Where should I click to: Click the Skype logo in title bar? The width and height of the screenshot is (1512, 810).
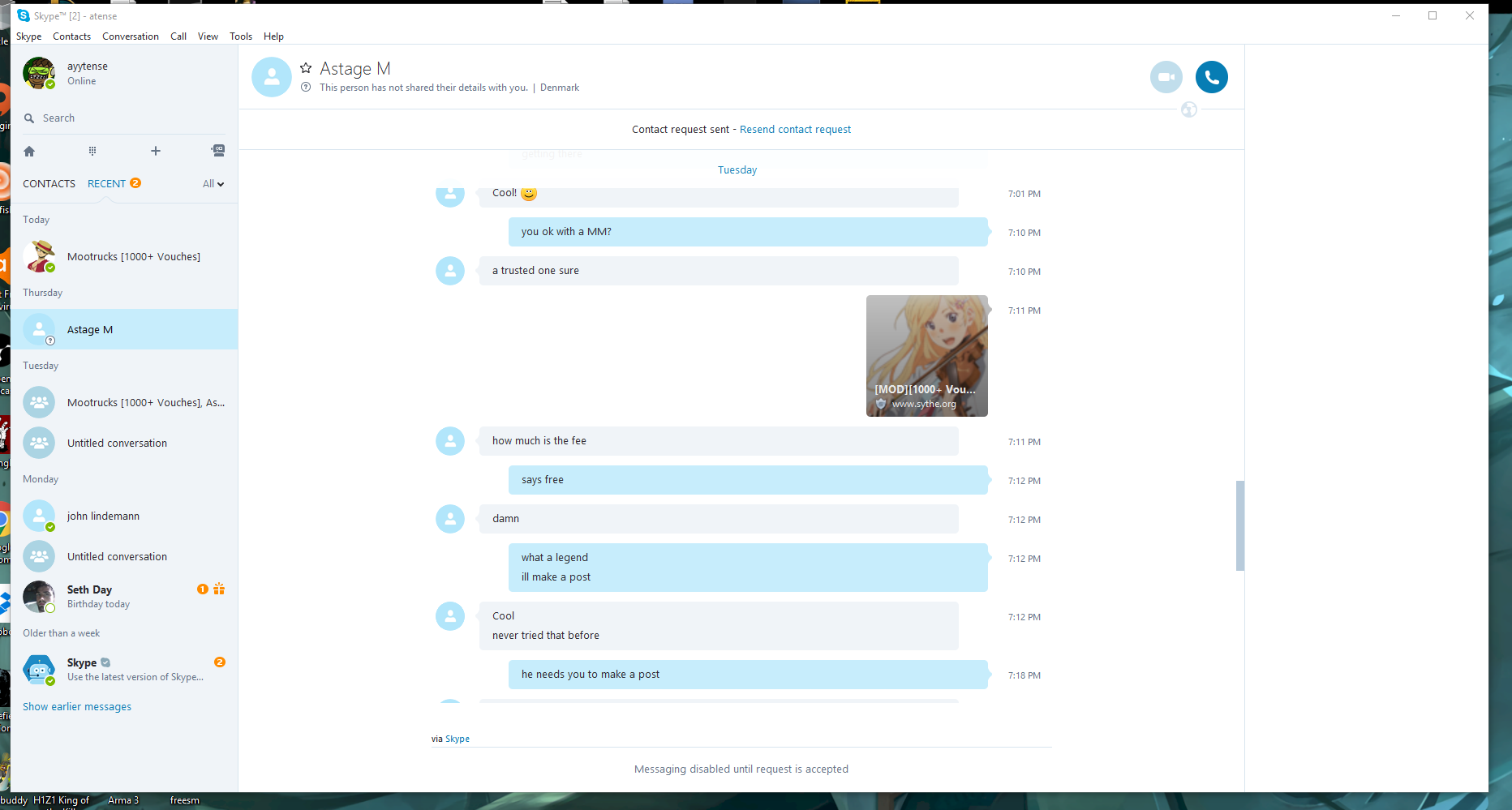24,15
